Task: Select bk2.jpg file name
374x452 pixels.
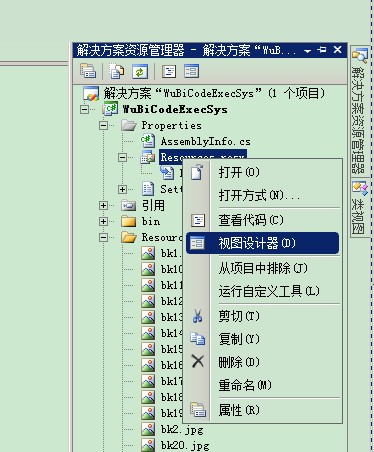Action: click(182, 429)
